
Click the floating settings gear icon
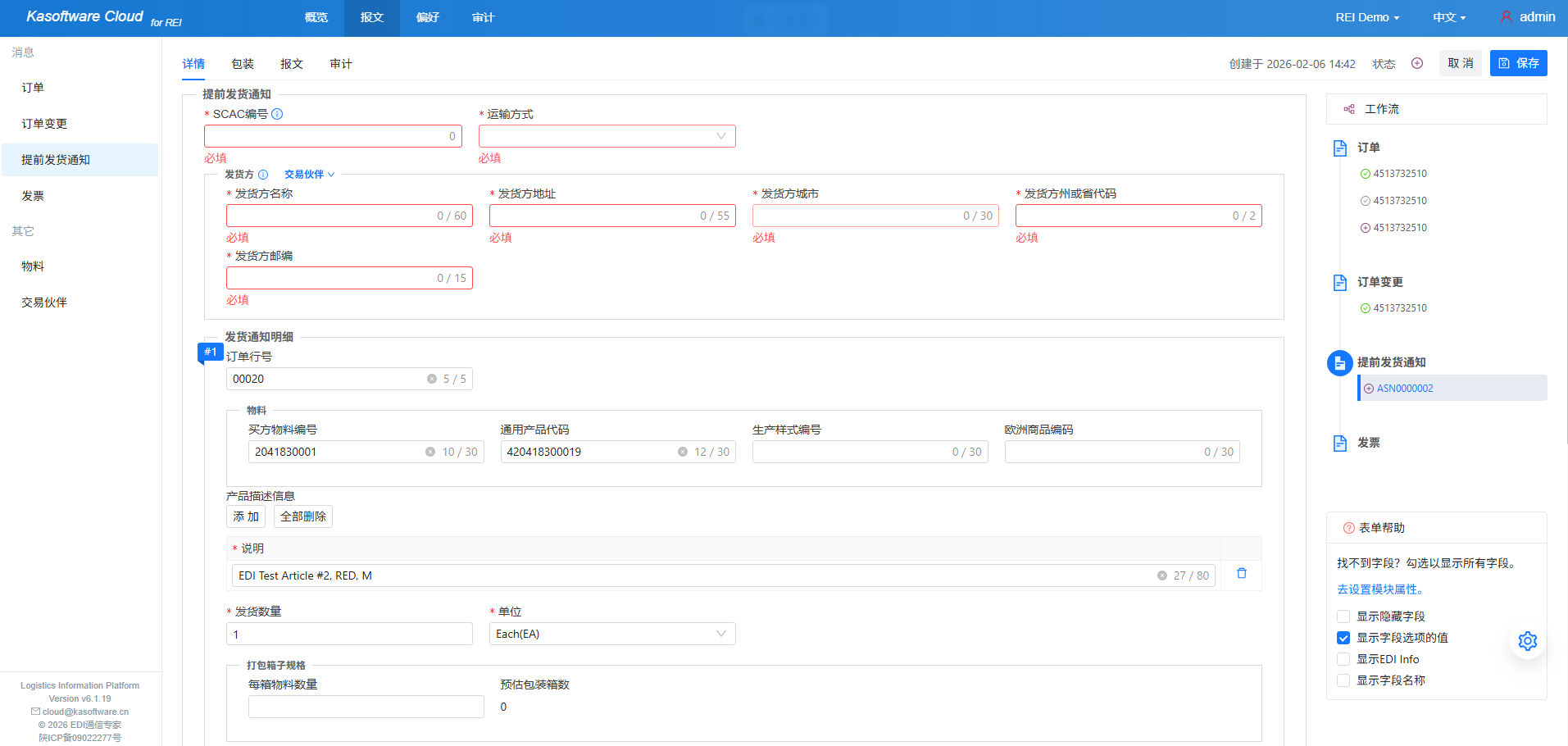1528,641
